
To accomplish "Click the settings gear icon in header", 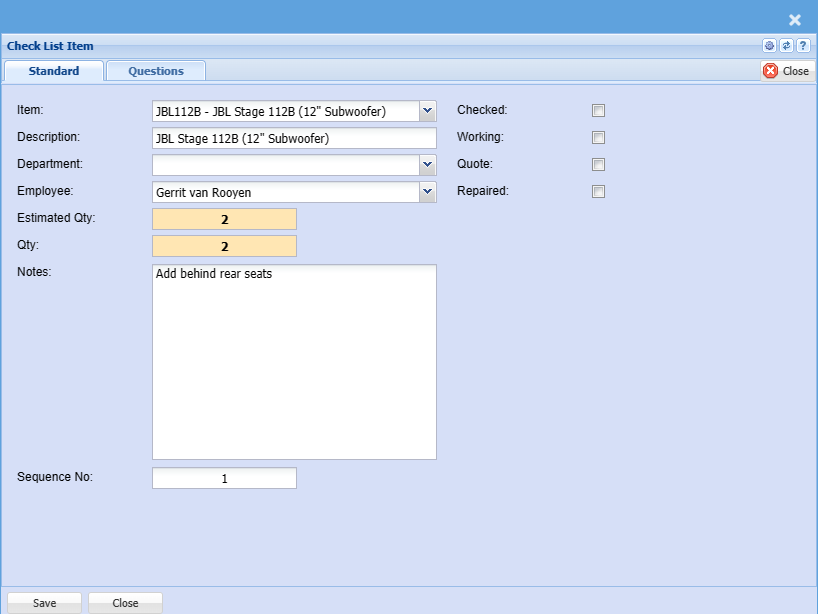I will pyautogui.click(x=769, y=46).
